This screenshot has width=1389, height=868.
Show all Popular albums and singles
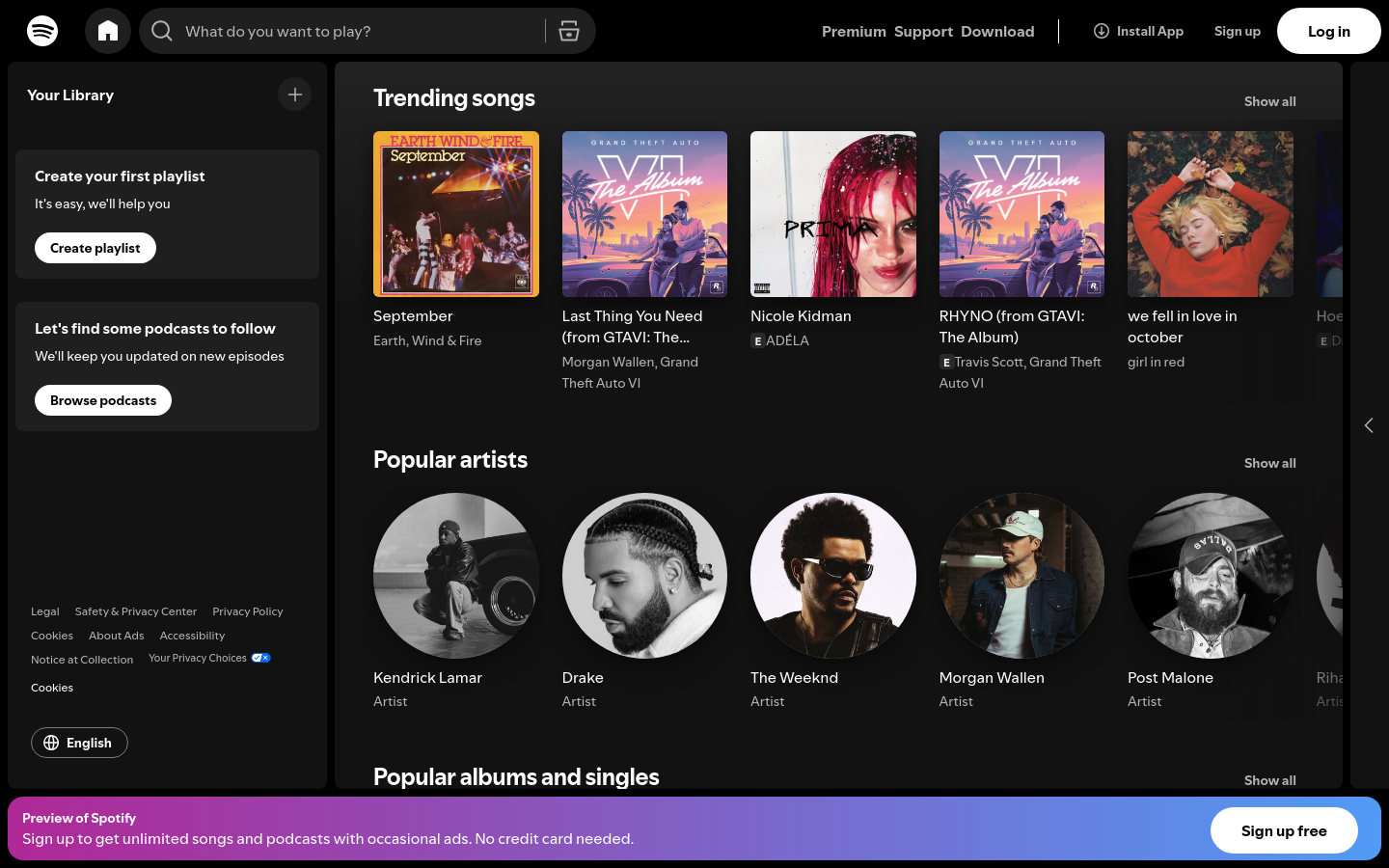pos(1269,780)
